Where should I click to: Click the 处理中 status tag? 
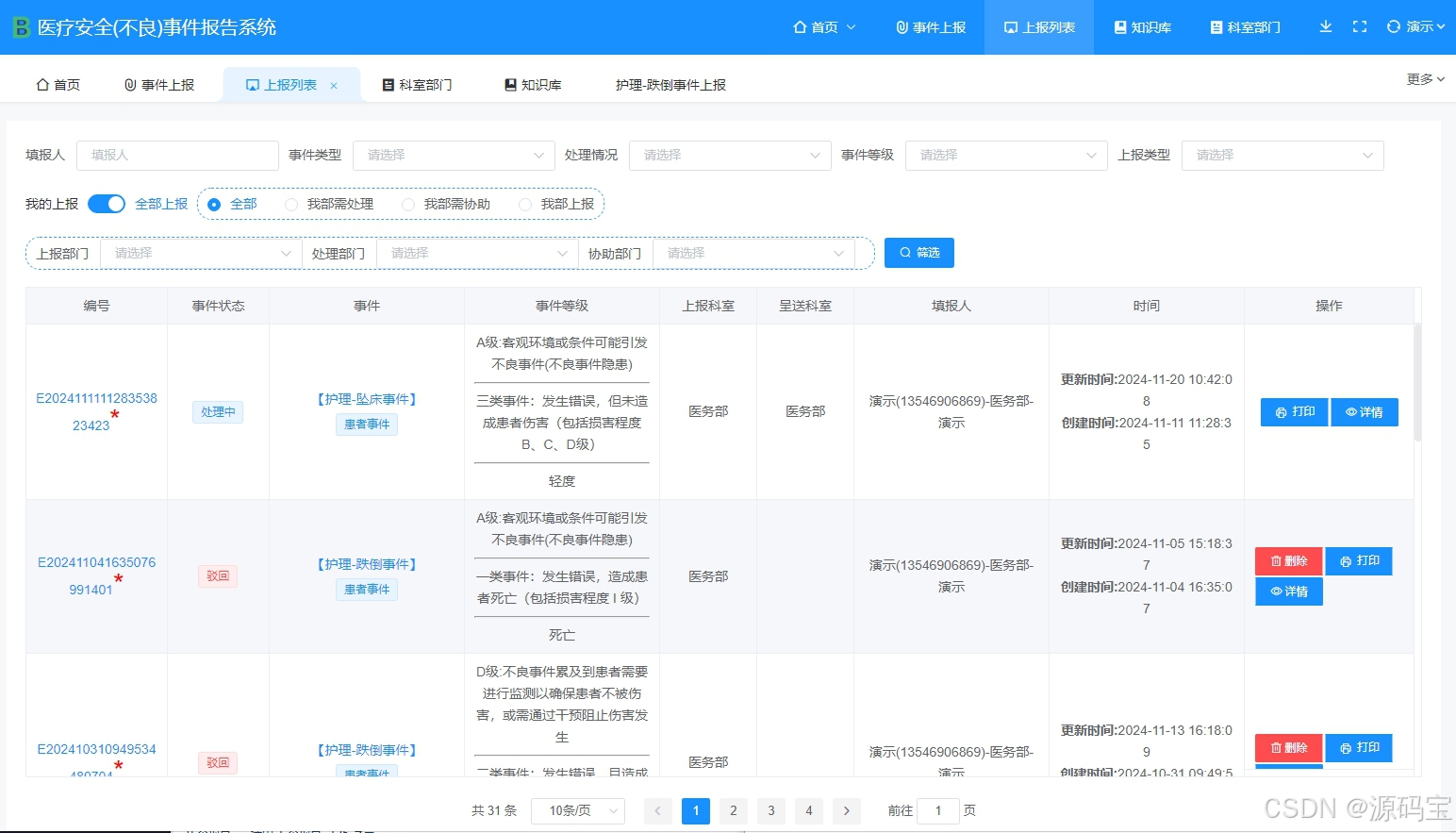(218, 412)
